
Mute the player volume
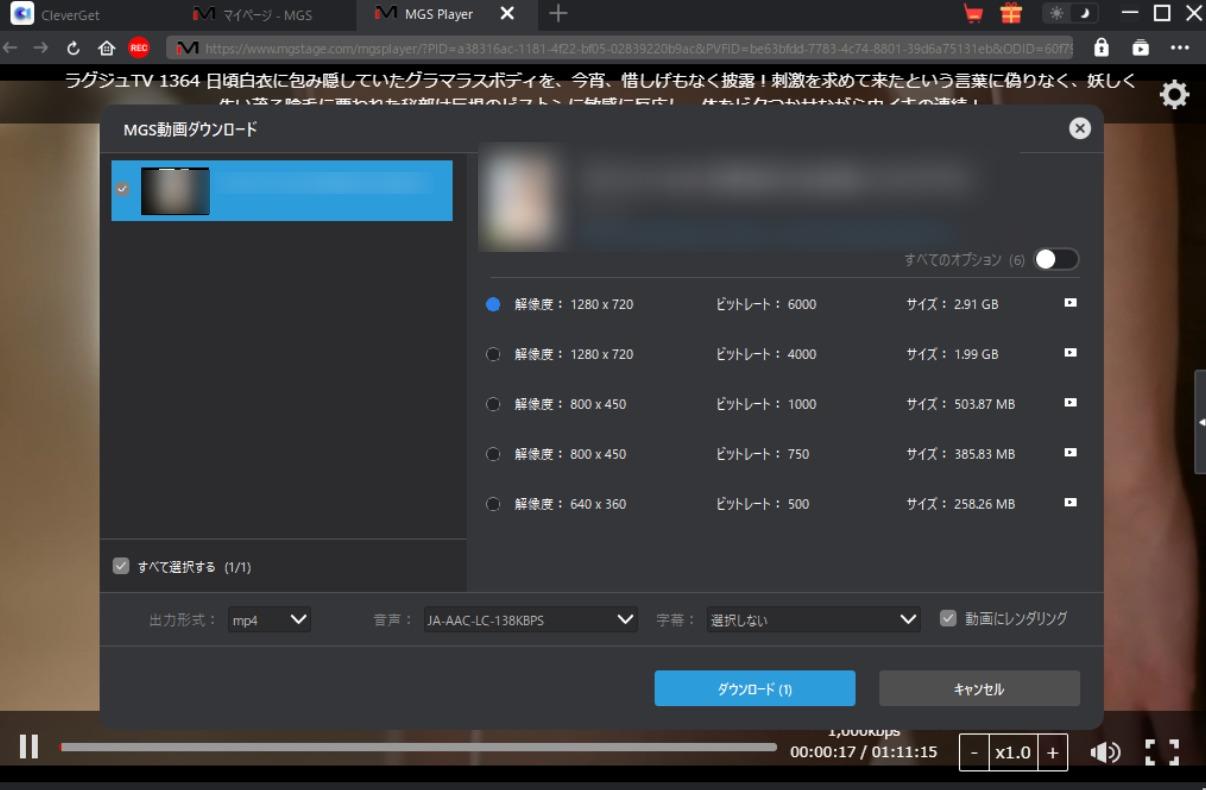1105,753
